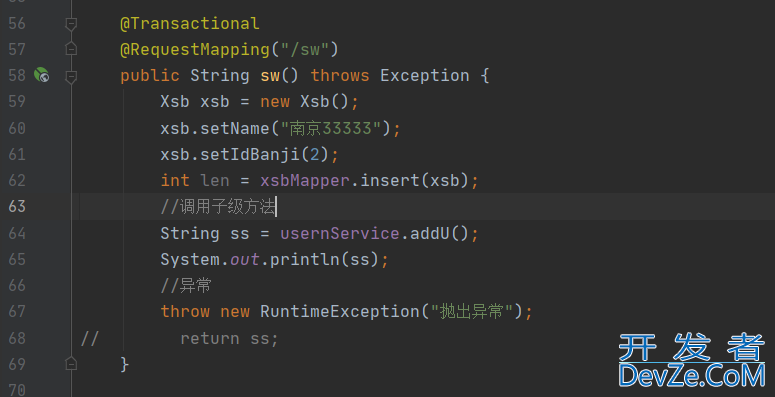Click the addU method call

point(429,233)
